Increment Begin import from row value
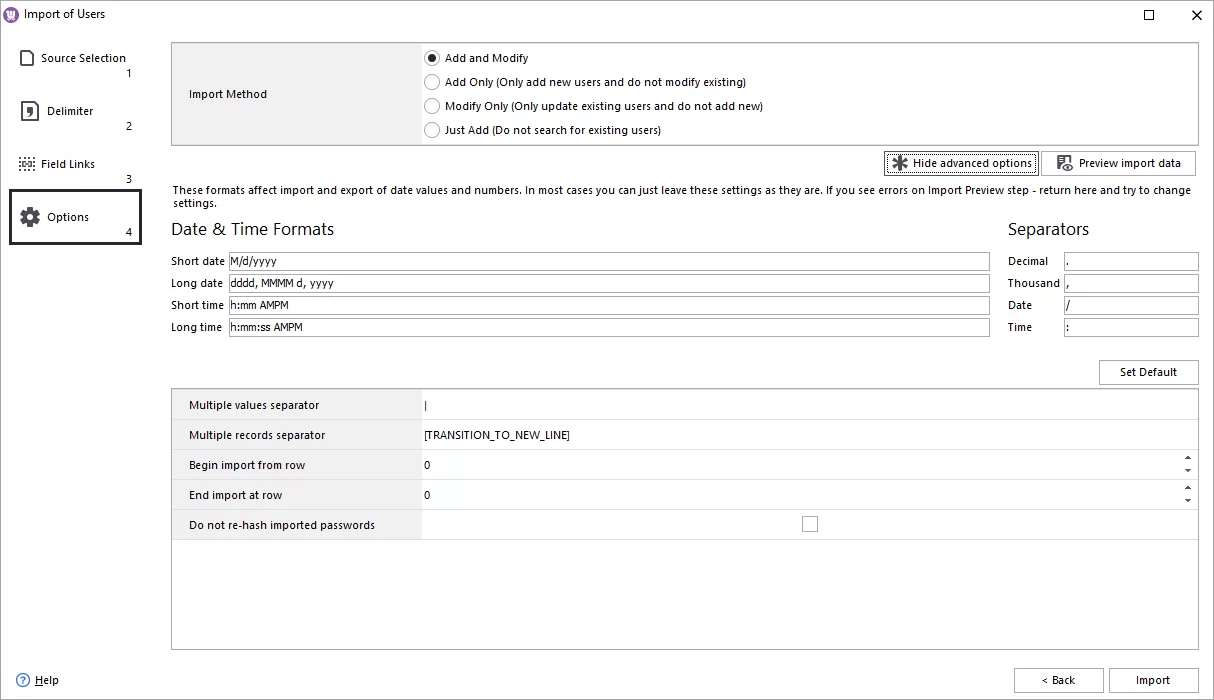 click(1188, 460)
